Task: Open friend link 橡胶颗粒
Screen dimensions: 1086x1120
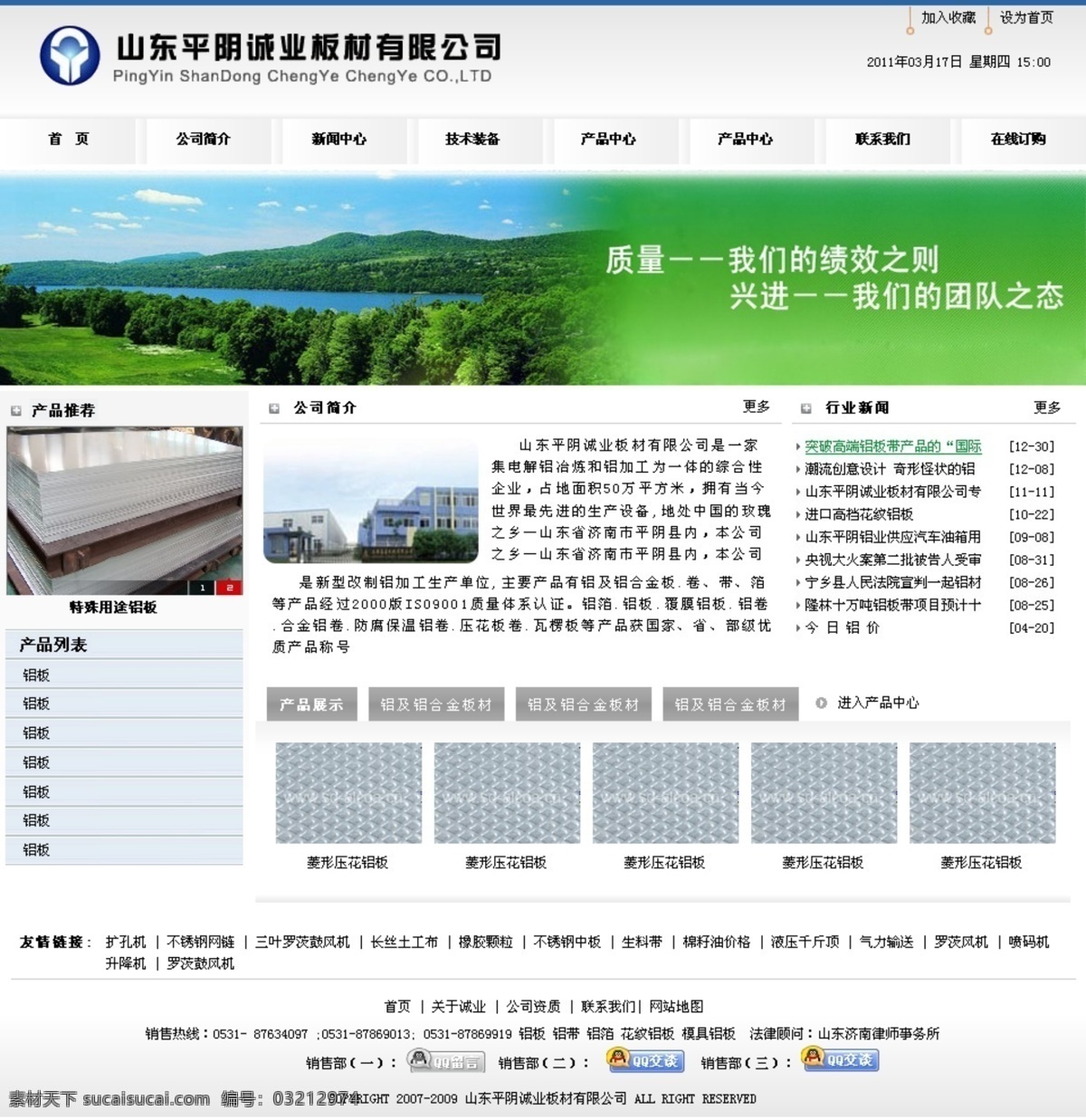Action: pos(485,942)
